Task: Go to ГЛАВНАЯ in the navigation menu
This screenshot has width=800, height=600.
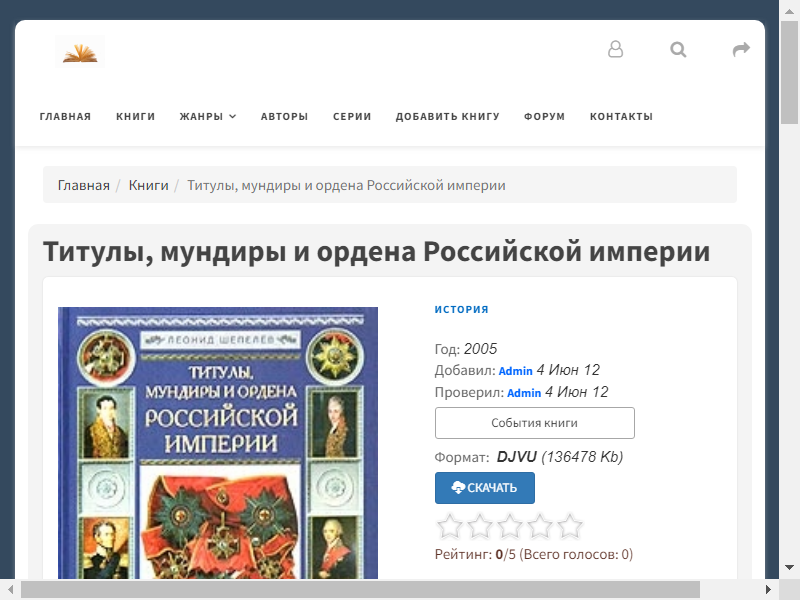Action: (65, 116)
